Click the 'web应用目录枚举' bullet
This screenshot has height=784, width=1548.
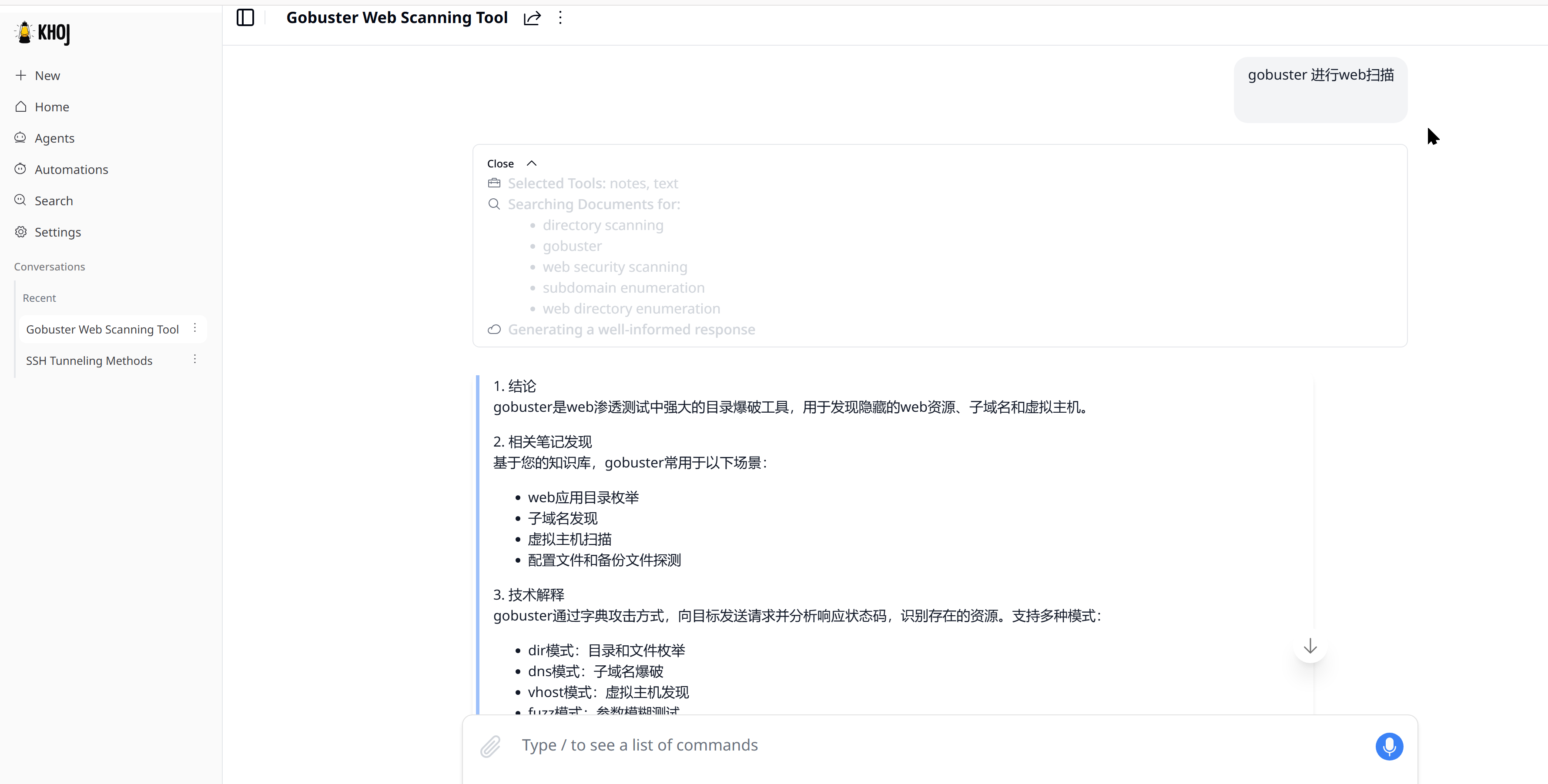click(583, 498)
